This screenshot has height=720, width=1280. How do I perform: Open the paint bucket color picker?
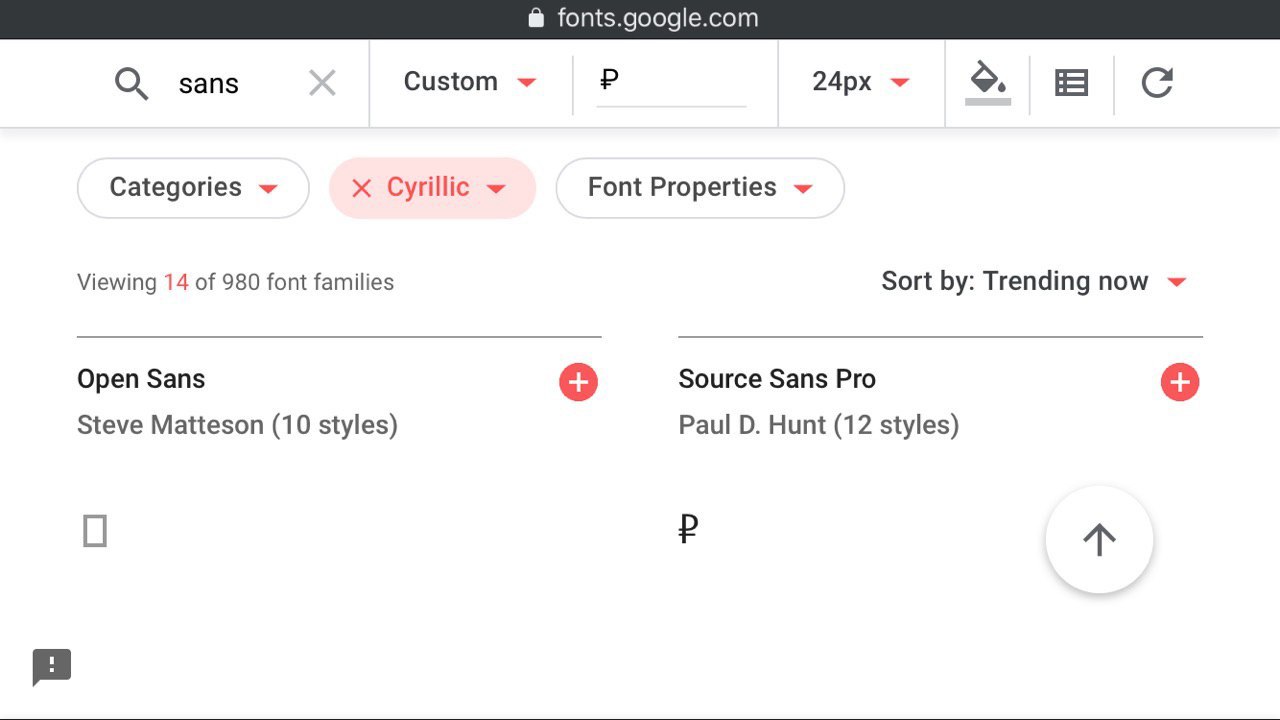[x=988, y=82]
